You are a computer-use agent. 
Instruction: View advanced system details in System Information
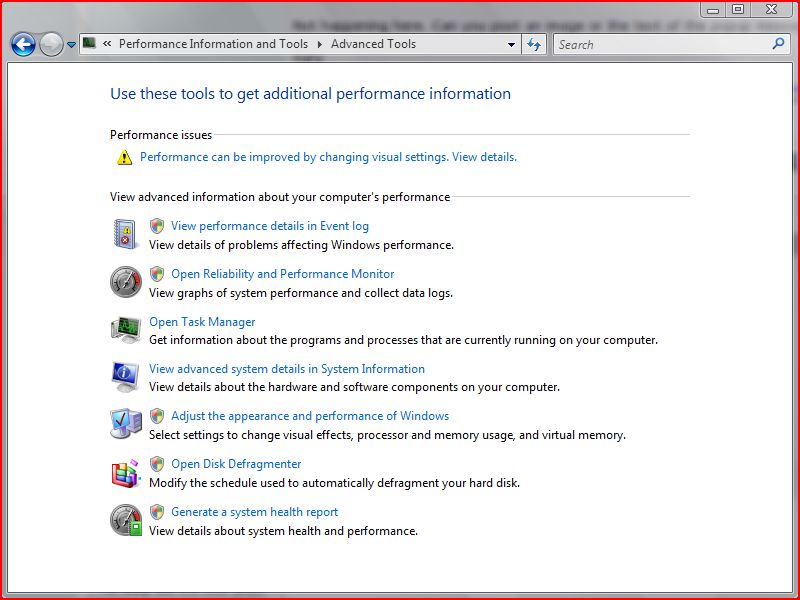pyautogui.click(x=287, y=369)
